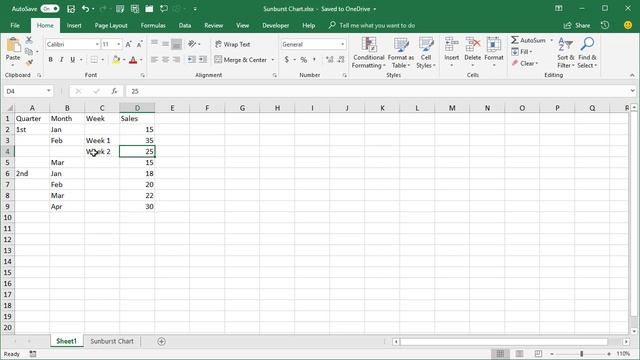Open Conditional Formatting menu
Viewport: 640px width, 360px height.
tap(369, 53)
